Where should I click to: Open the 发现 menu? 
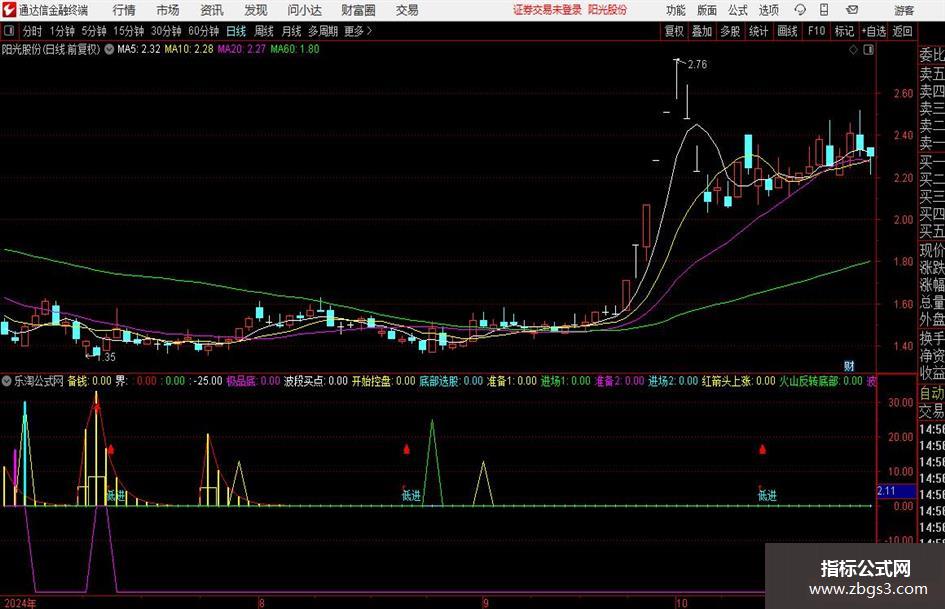256,10
